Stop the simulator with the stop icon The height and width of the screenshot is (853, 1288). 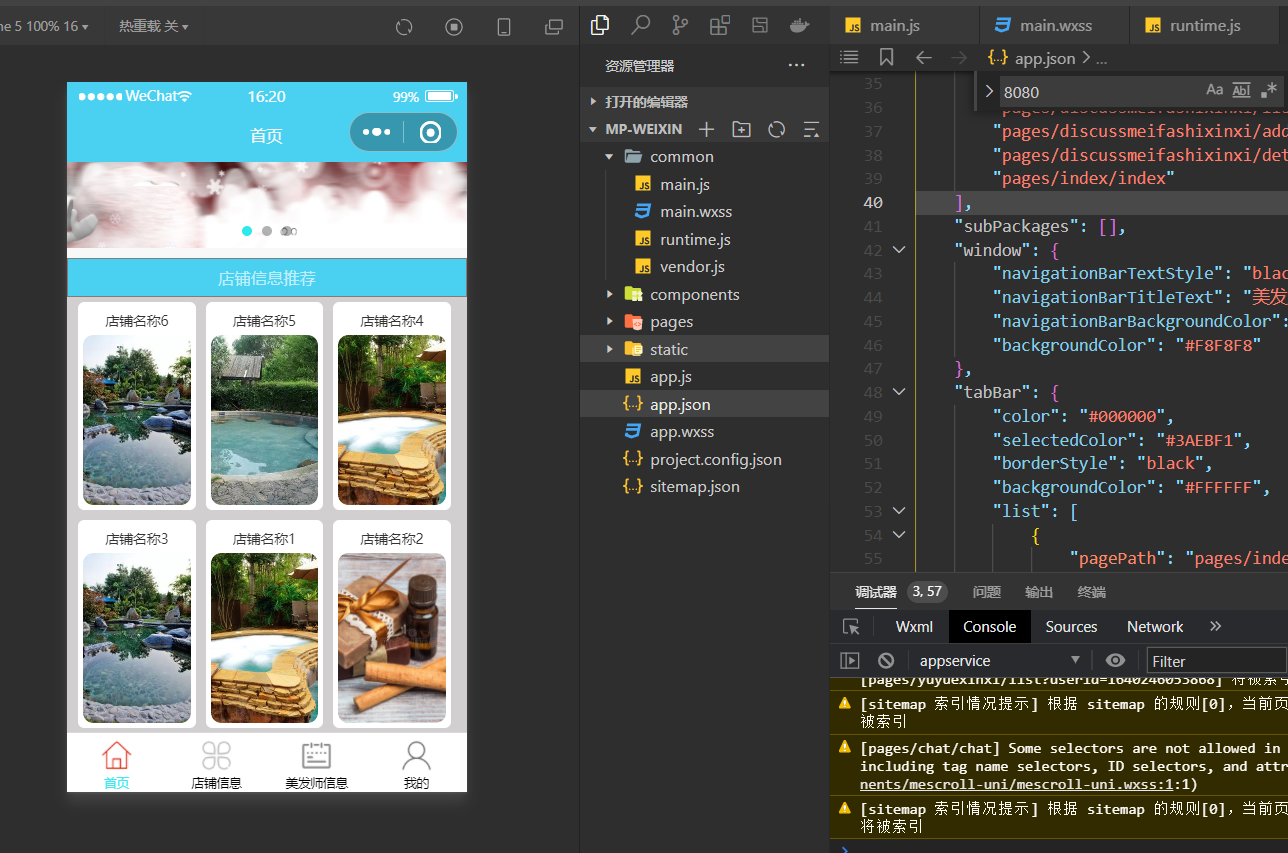454,27
